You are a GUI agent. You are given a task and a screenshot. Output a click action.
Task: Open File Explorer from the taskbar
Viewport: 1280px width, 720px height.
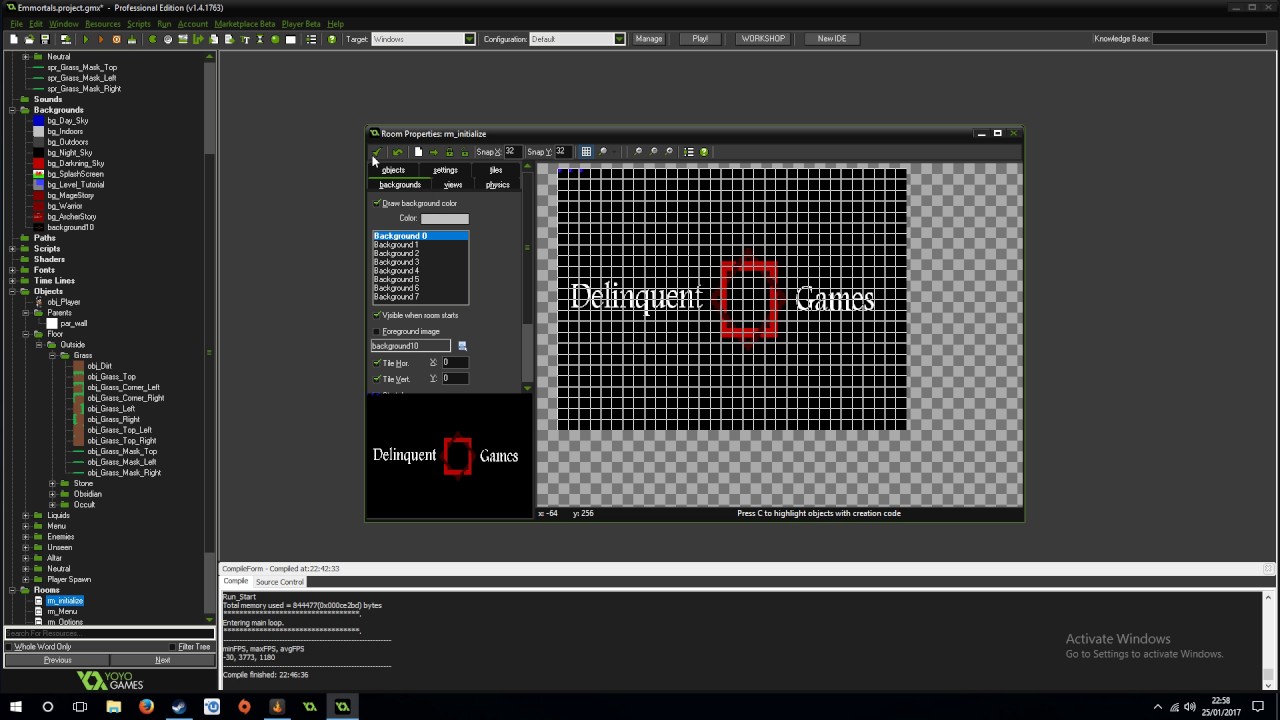click(x=113, y=707)
